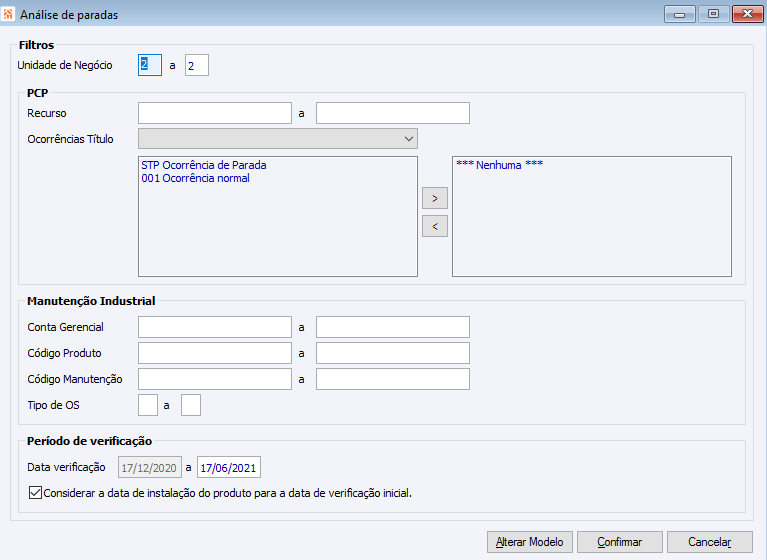
Task: Focus the starting Recurso field
Action: pyautogui.click(x=215, y=113)
